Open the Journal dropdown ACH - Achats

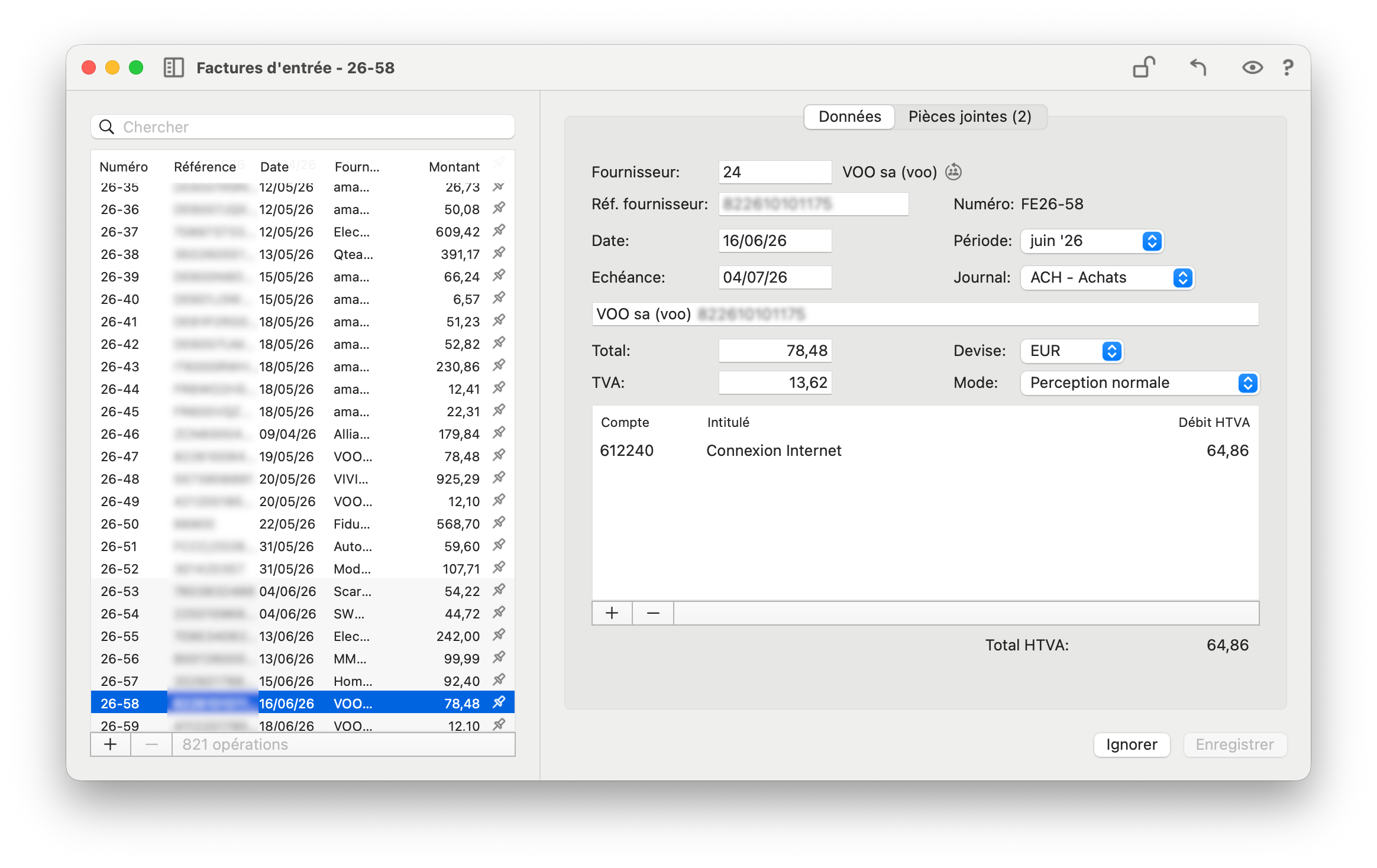pyautogui.click(x=1107, y=277)
